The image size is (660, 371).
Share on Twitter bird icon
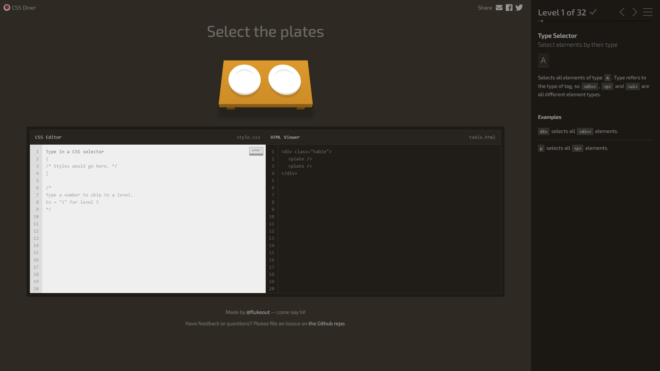[519, 8]
